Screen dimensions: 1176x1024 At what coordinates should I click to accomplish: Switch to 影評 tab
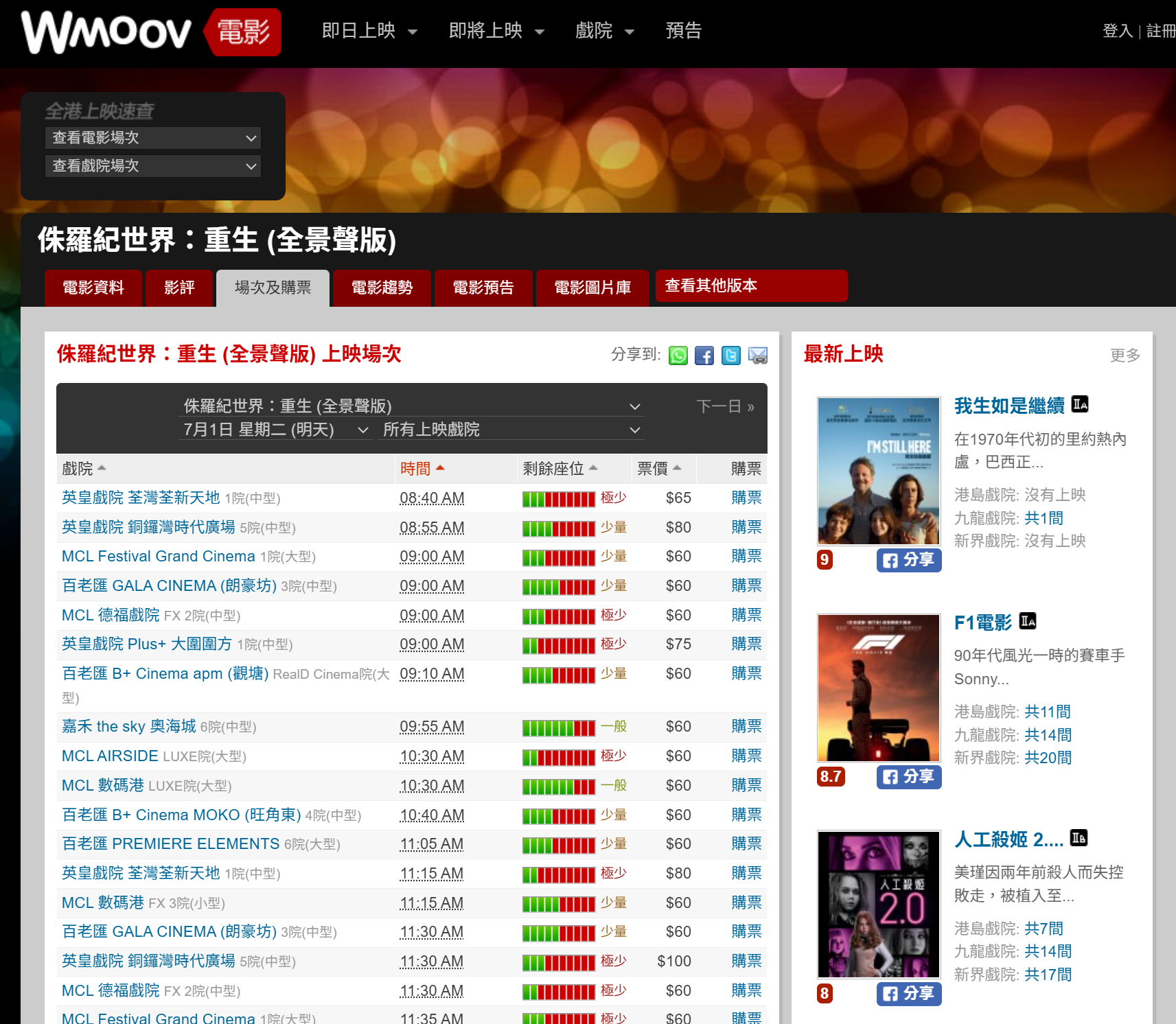click(179, 288)
